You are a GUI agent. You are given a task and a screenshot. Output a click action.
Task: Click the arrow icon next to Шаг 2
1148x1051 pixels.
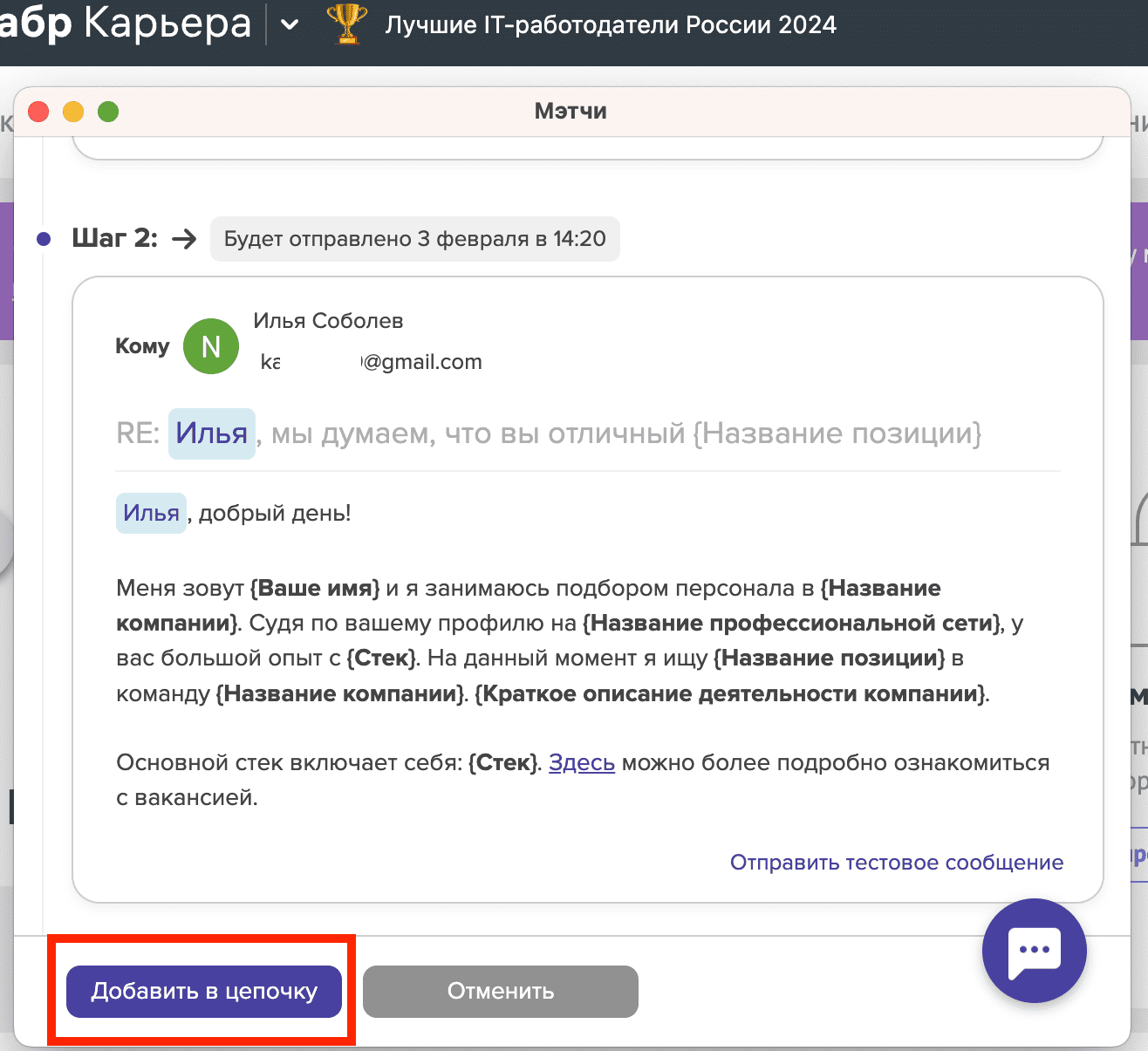(184, 239)
